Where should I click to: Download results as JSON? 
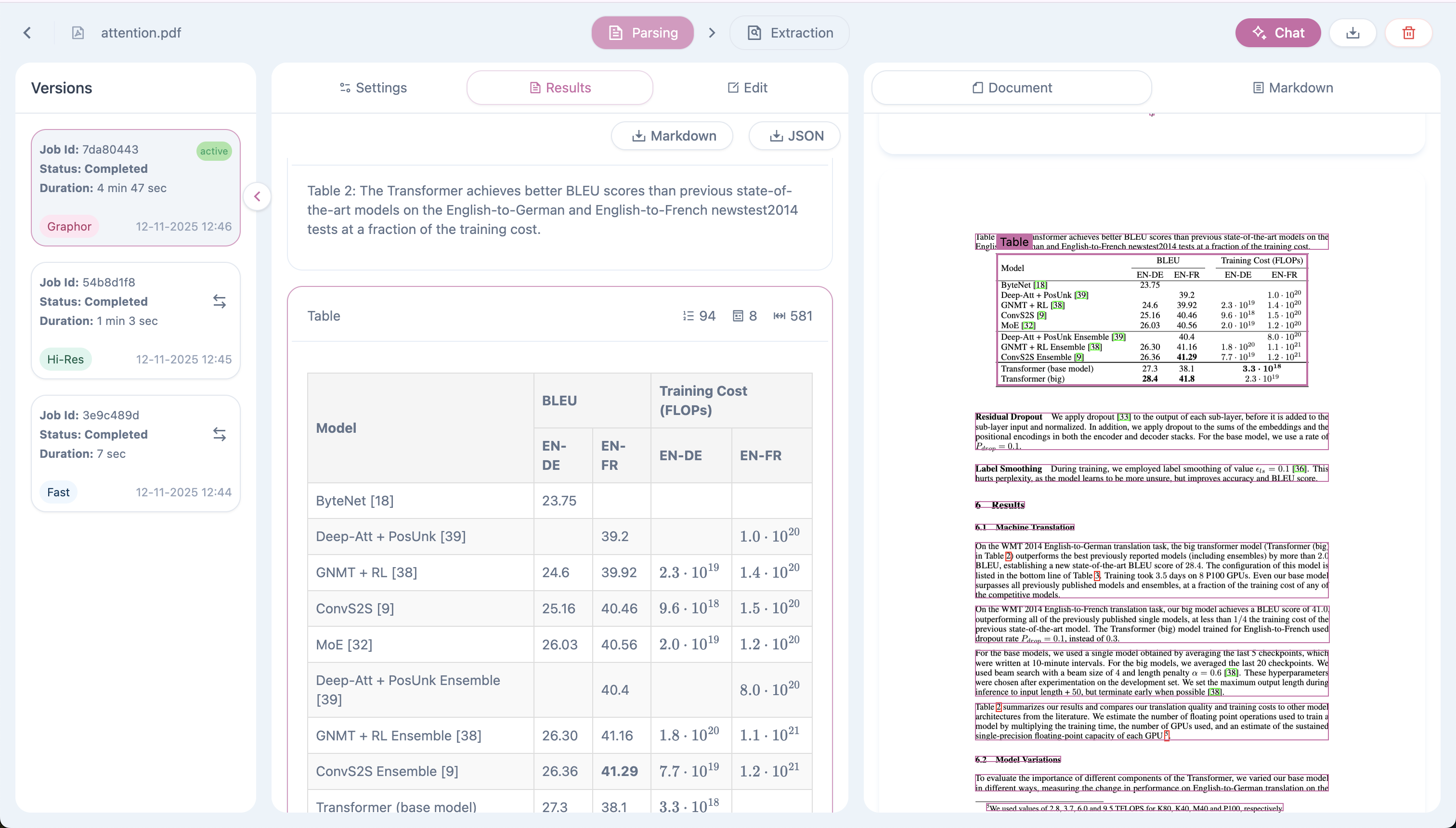(x=794, y=136)
